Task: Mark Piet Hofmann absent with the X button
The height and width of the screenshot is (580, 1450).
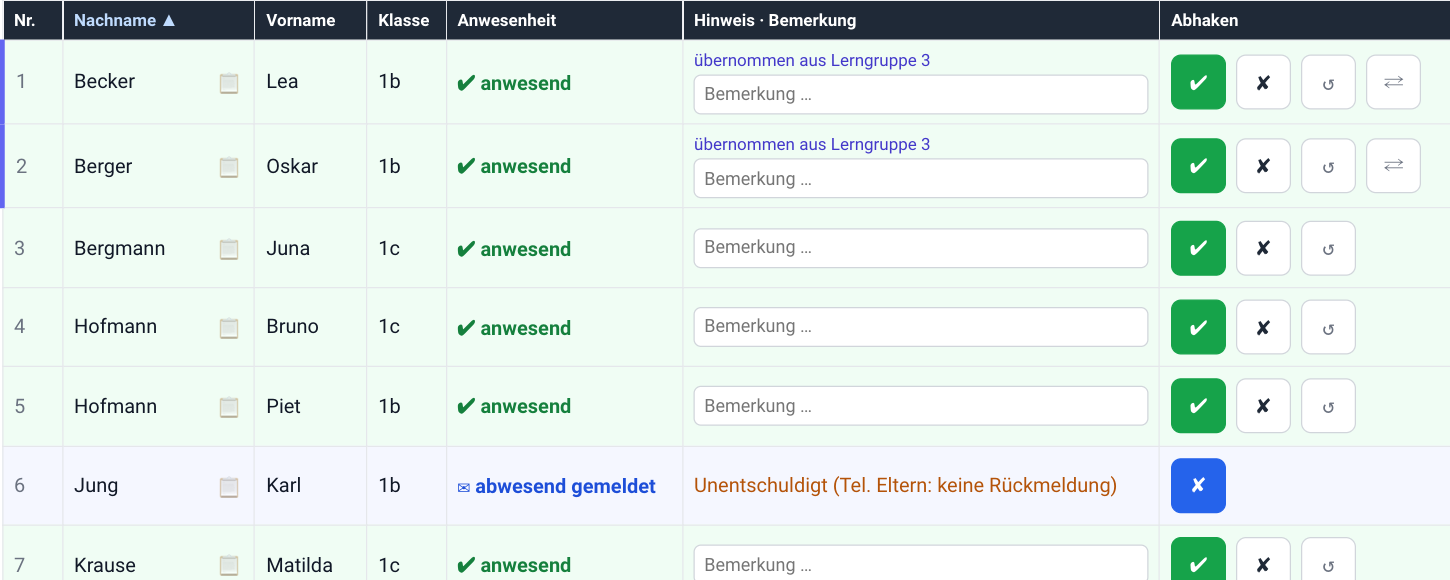Action: pos(1263,406)
